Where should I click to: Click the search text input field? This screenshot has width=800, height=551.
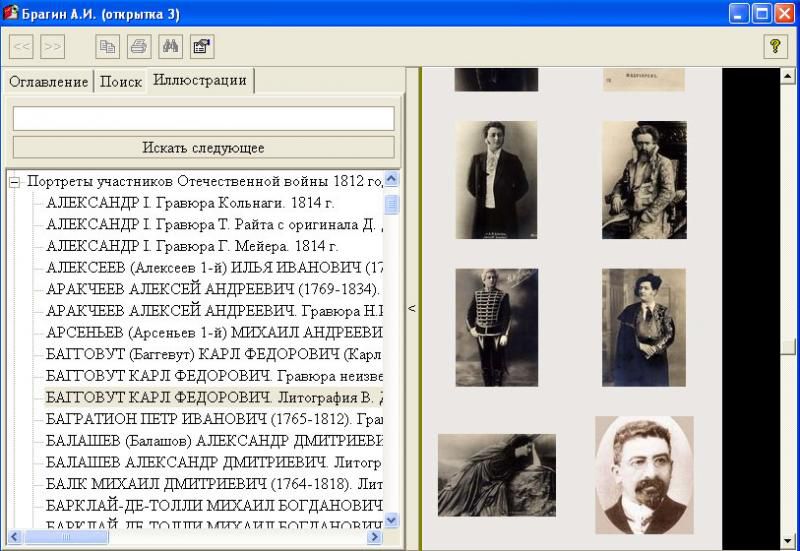tap(203, 118)
